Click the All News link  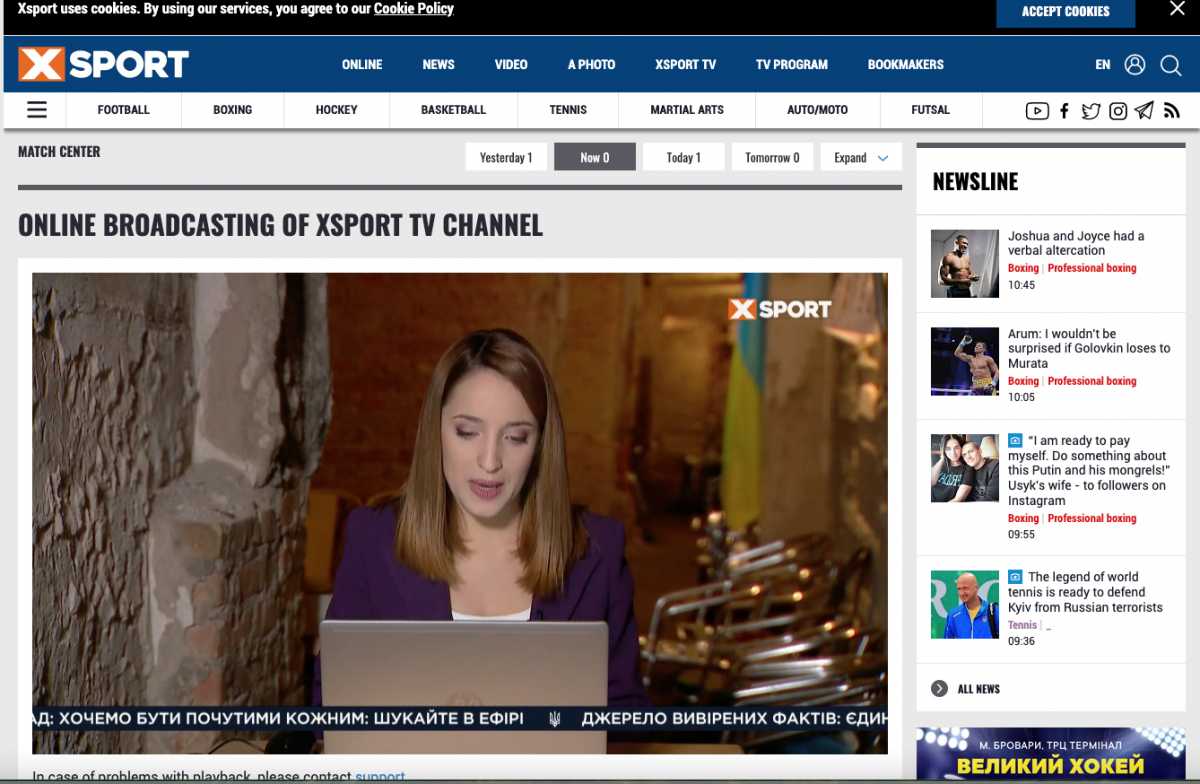tap(979, 689)
